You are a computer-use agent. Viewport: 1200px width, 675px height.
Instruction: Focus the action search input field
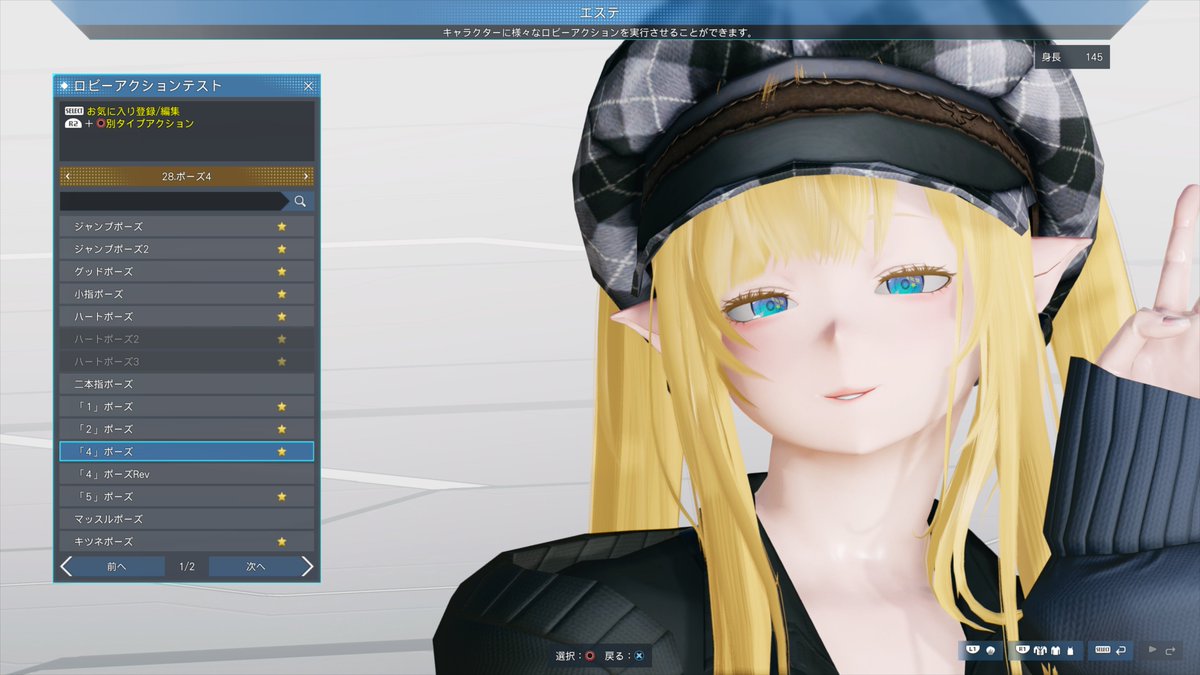[x=174, y=201]
